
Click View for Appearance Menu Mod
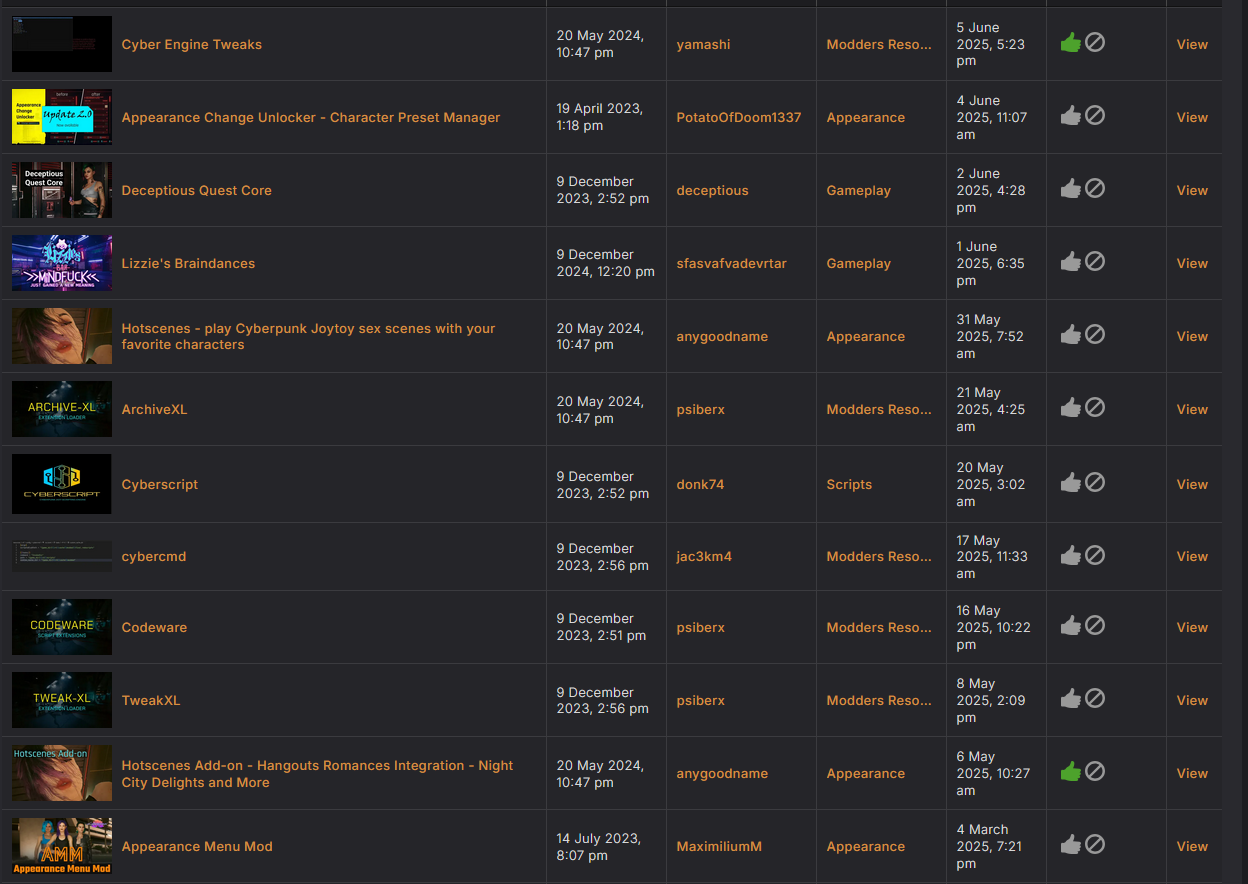click(1192, 846)
